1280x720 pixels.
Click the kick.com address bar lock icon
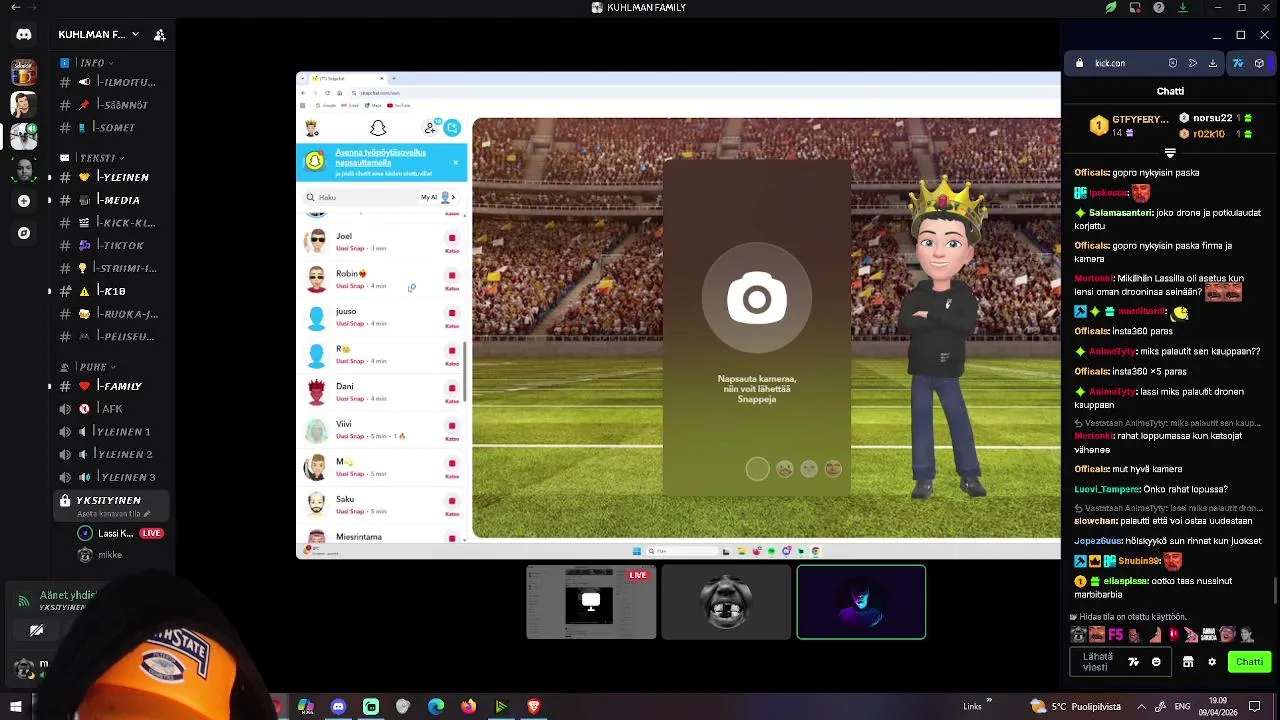1079,64
